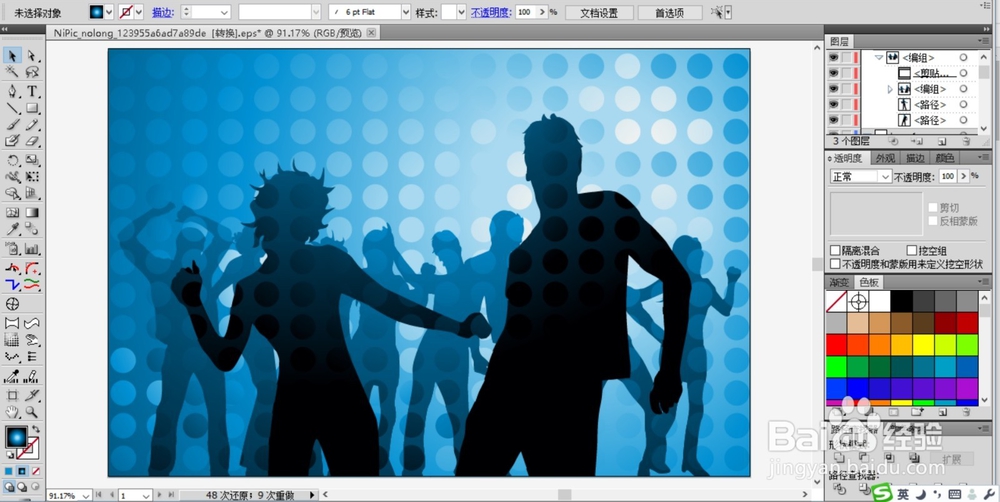The image size is (1000, 502).
Task: Toggle visibility of expanded top <编组> row
Action: (x=833, y=57)
